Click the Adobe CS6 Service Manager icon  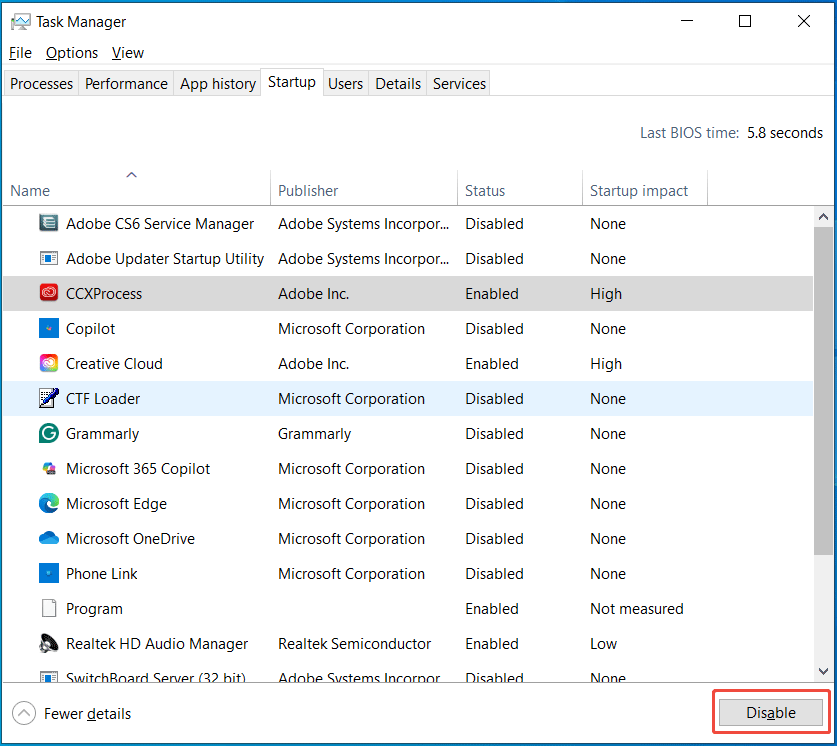pyautogui.click(x=49, y=223)
